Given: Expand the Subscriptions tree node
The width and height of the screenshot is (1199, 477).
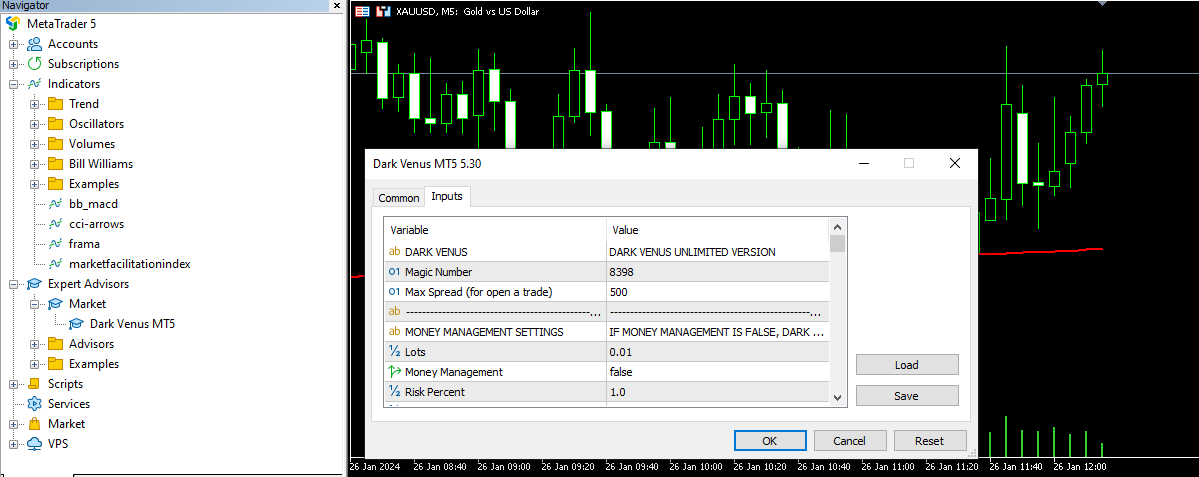Looking at the screenshot, I should tap(13, 64).
